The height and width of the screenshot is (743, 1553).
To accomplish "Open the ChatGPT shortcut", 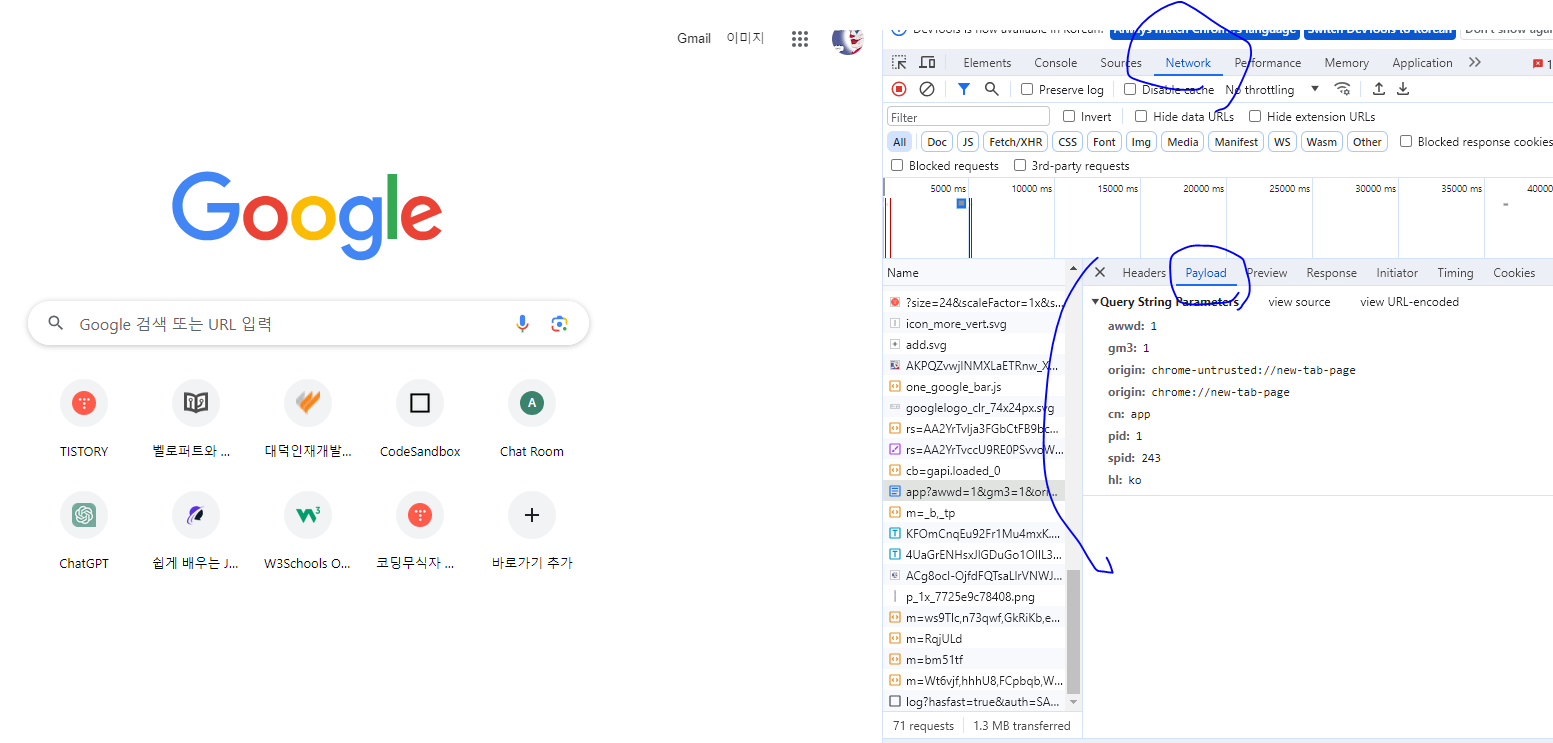I will coord(84,532).
